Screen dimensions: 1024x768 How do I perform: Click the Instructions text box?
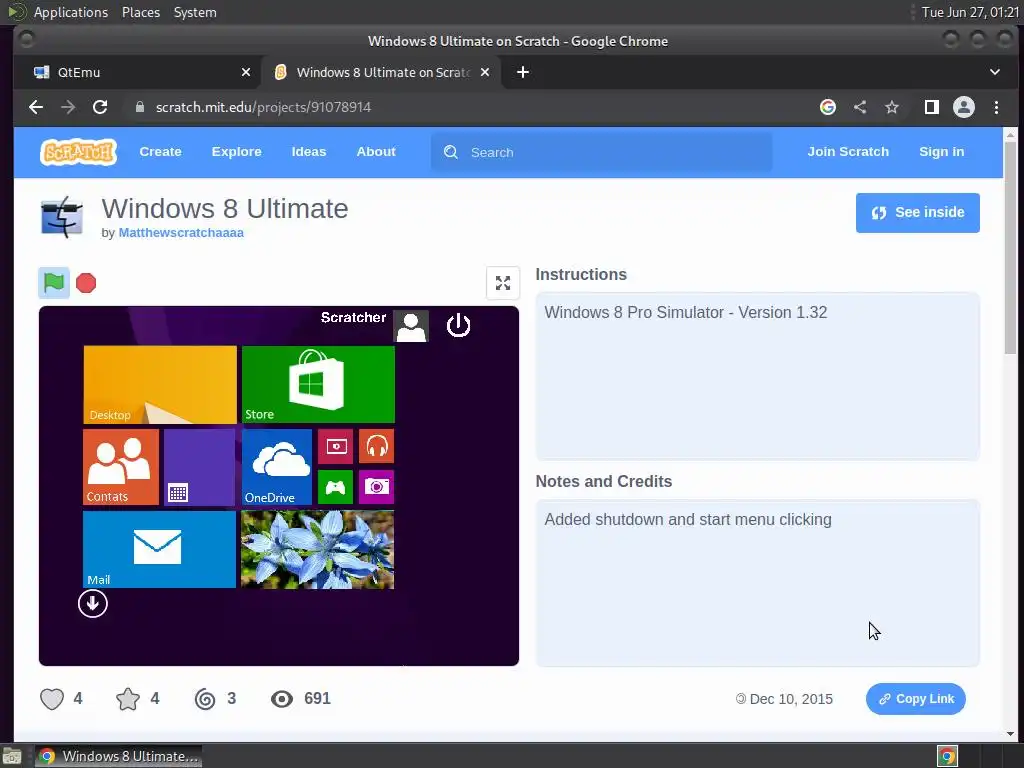click(x=758, y=376)
